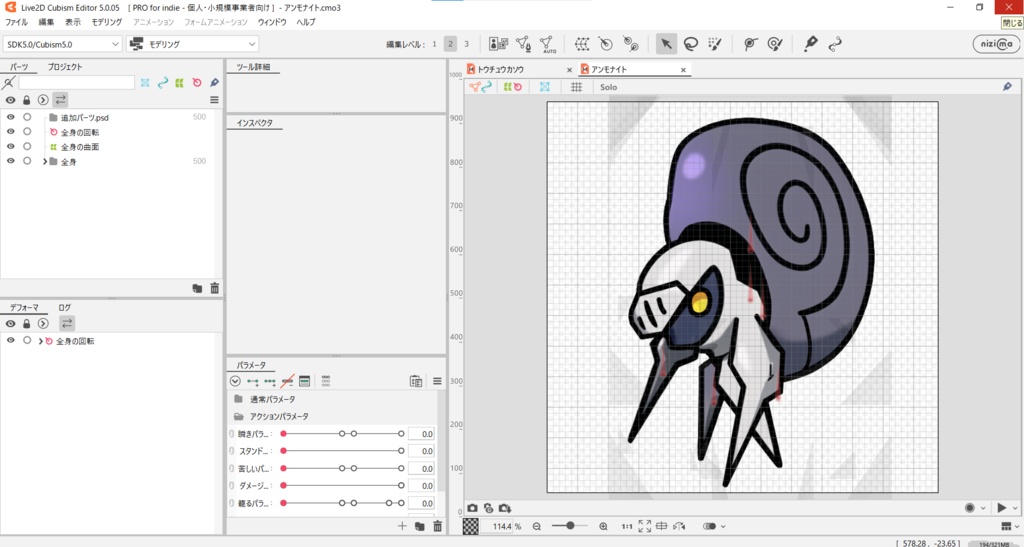The width and height of the screenshot is (1024, 547).
Task: Create a rotation deformer from toolbar
Action: click(606, 44)
